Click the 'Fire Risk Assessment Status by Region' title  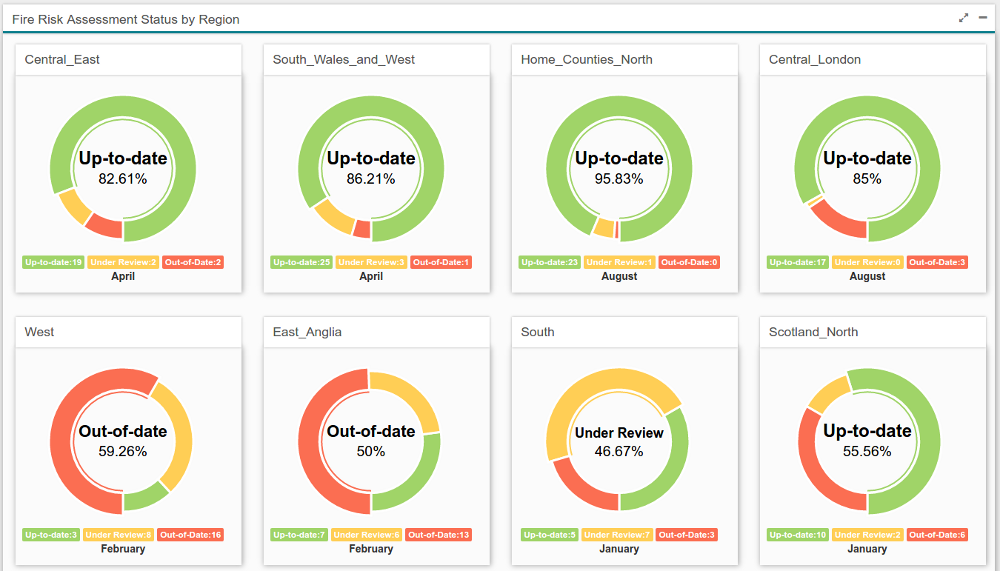tap(126, 19)
